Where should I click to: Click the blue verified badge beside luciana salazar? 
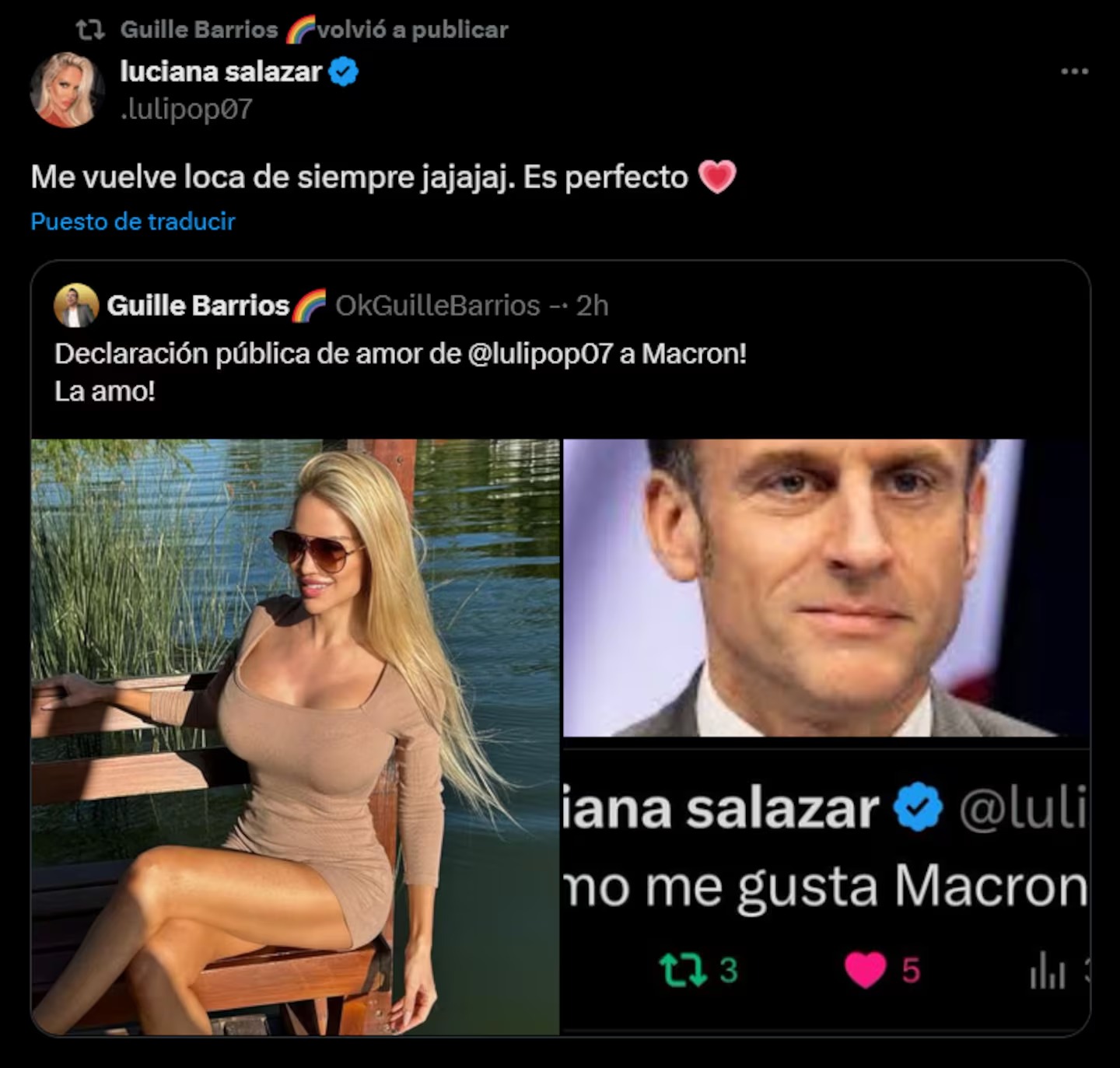pyautogui.click(x=343, y=72)
